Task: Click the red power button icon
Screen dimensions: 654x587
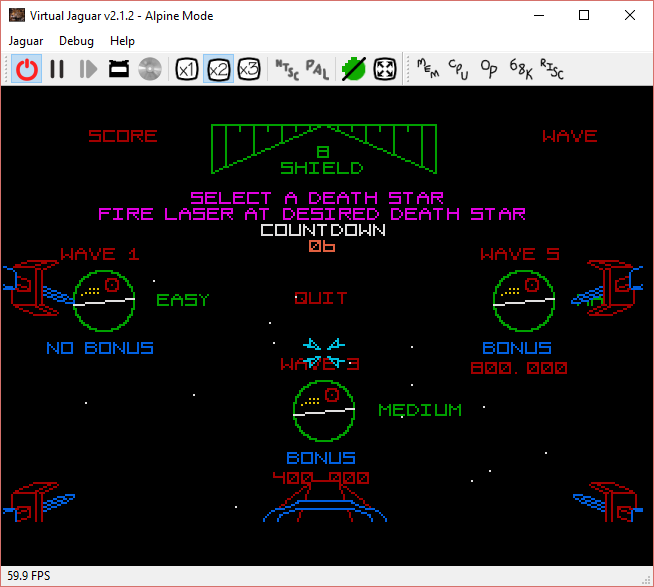Action: (27, 69)
